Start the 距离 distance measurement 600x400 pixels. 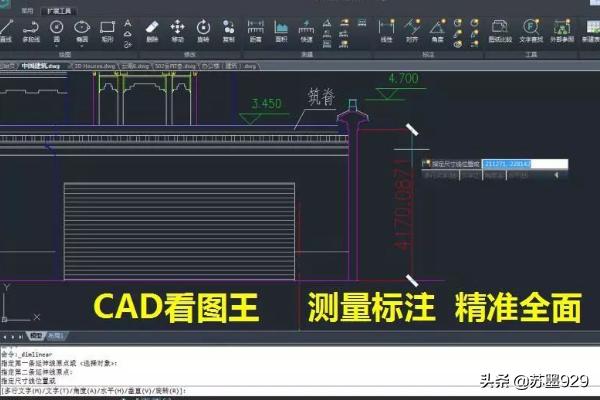pos(255,31)
